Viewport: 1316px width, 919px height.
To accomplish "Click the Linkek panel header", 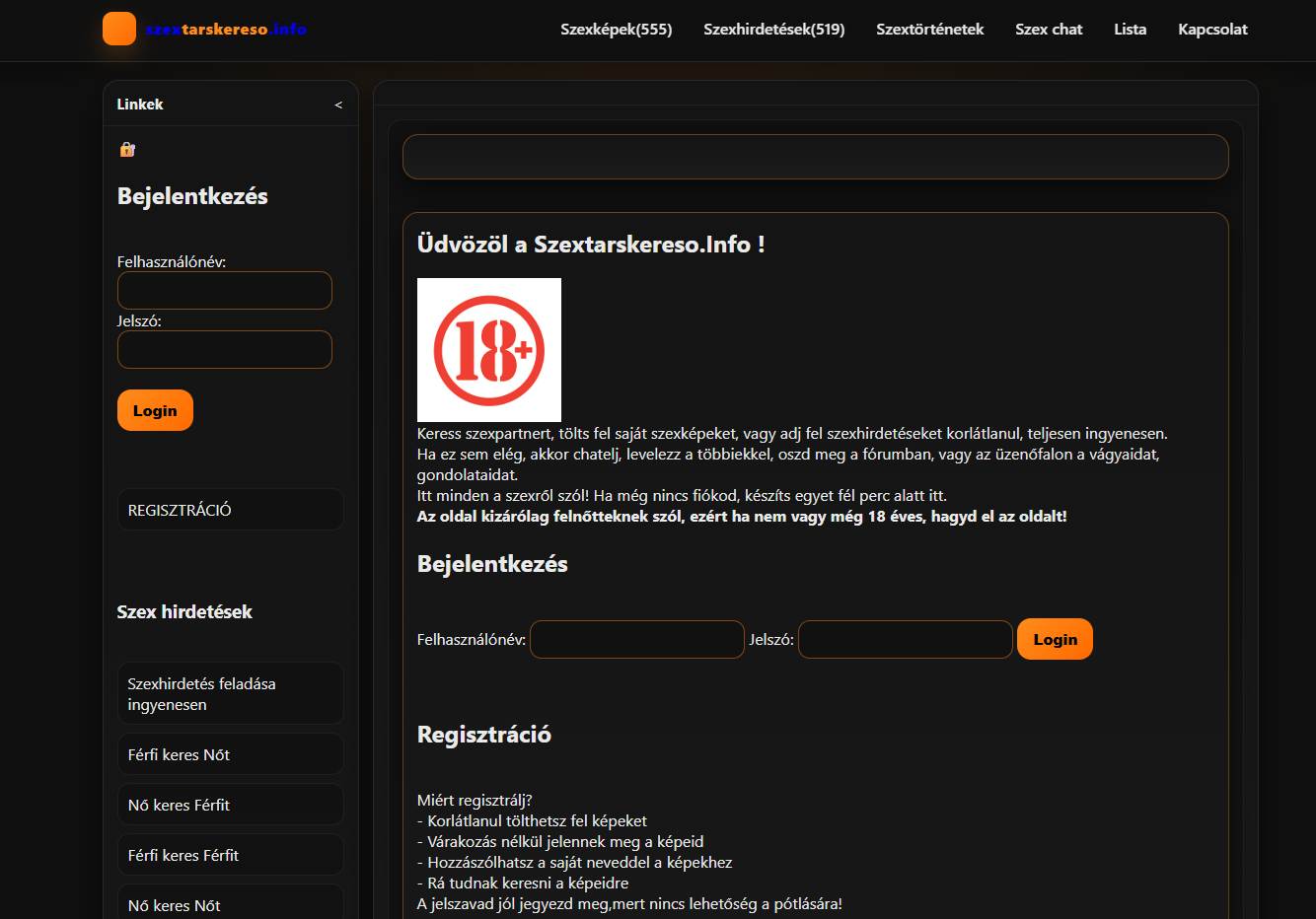I will click(x=231, y=104).
